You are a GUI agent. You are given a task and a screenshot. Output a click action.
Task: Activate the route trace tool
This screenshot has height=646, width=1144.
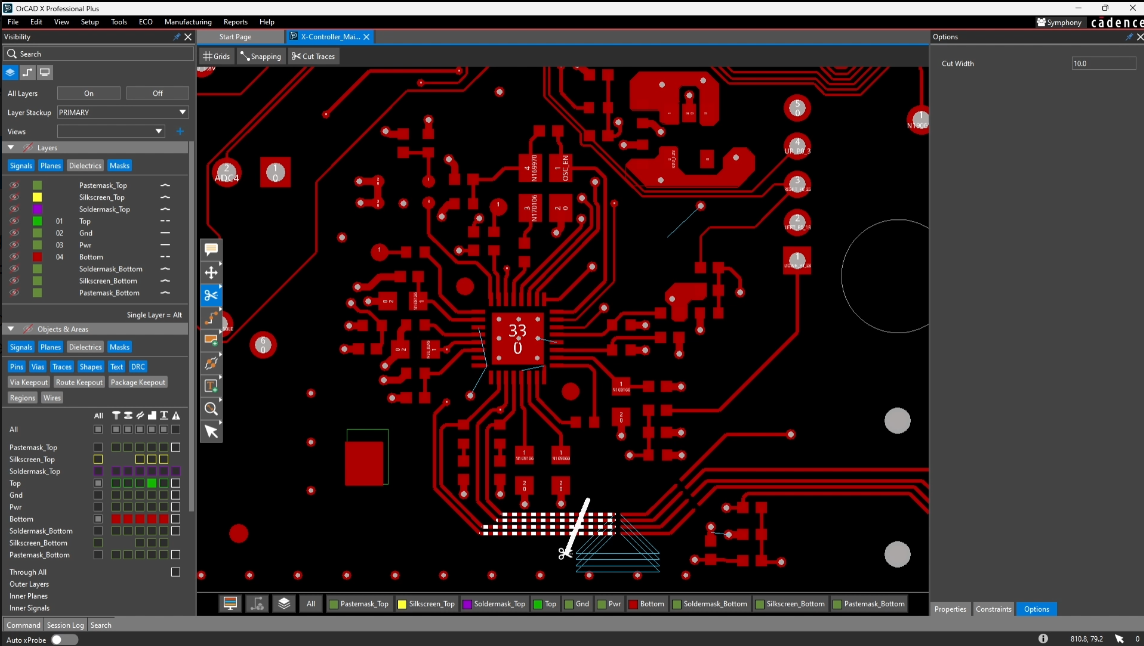coord(211,318)
